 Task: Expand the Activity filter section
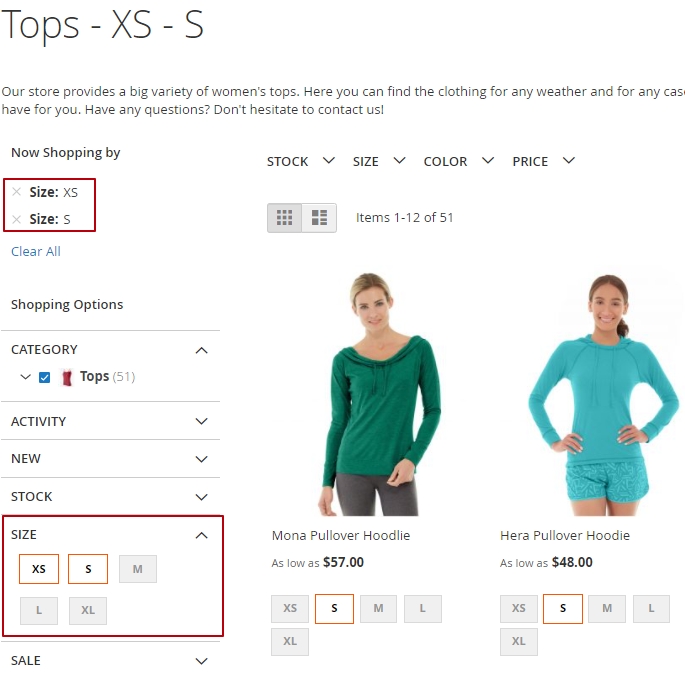pyautogui.click(x=111, y=421)
